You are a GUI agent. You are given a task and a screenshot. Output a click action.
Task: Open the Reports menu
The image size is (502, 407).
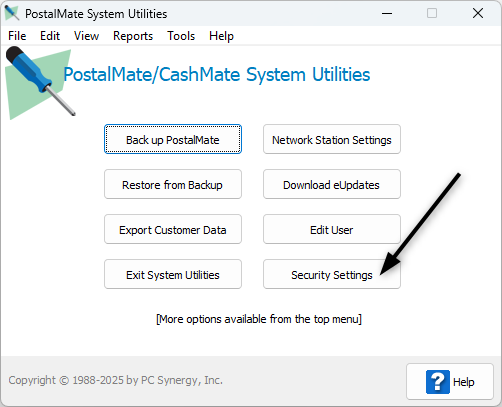point(133,36)
